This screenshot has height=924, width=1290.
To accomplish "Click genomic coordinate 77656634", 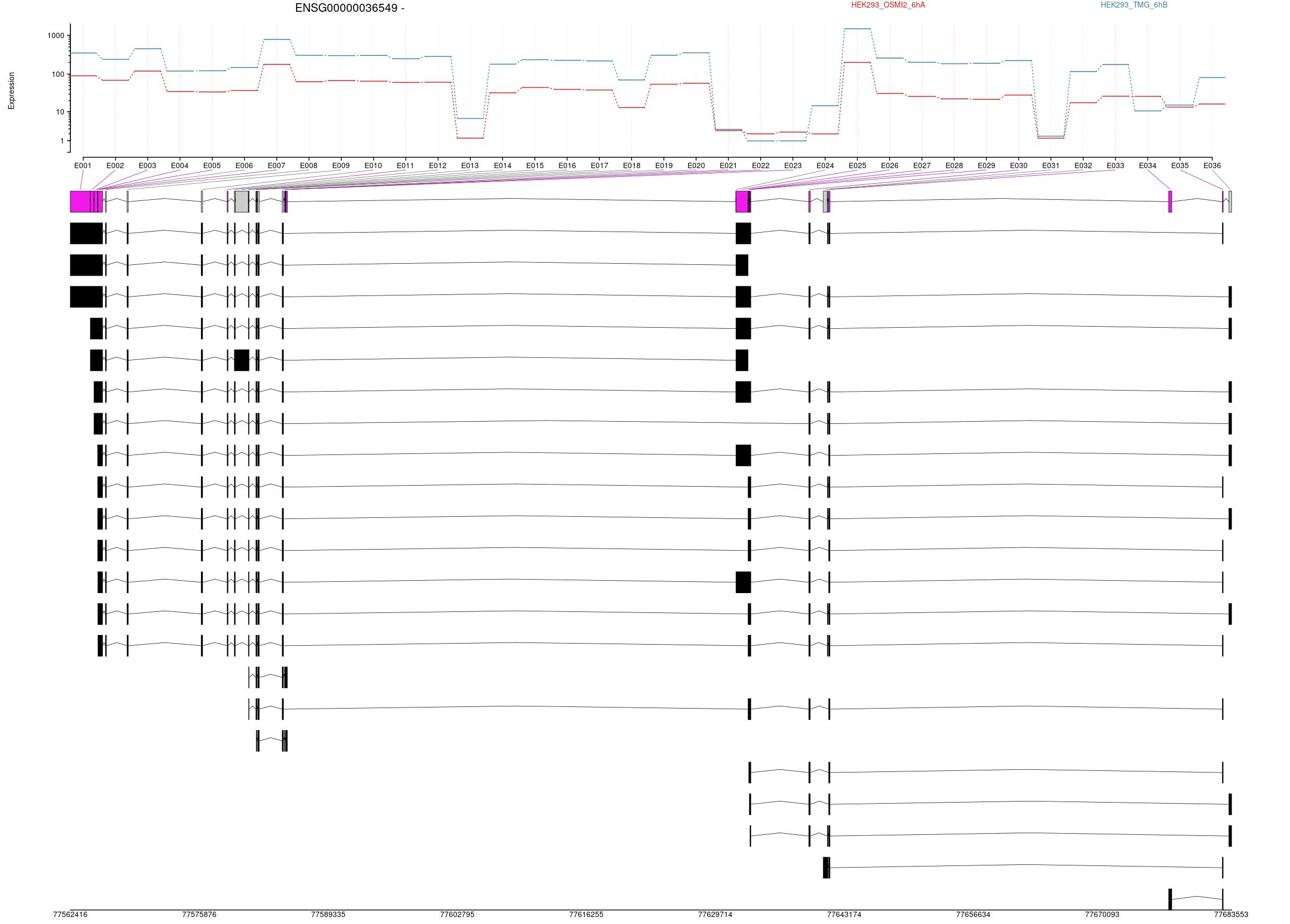I will point(973,914).
